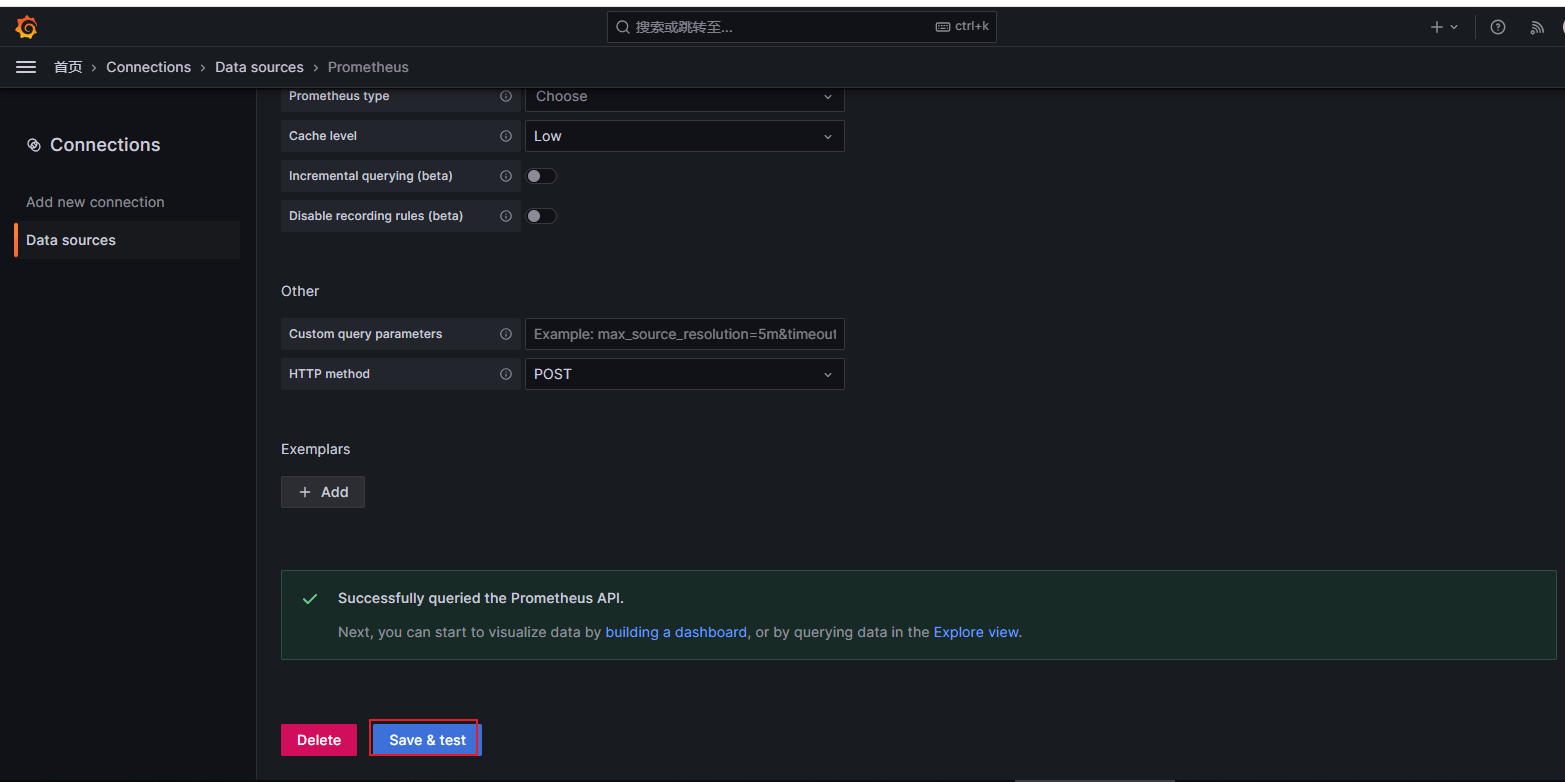Click the Grafana logo icon
Screen dimensions: 1565x782
click(27, 27)
